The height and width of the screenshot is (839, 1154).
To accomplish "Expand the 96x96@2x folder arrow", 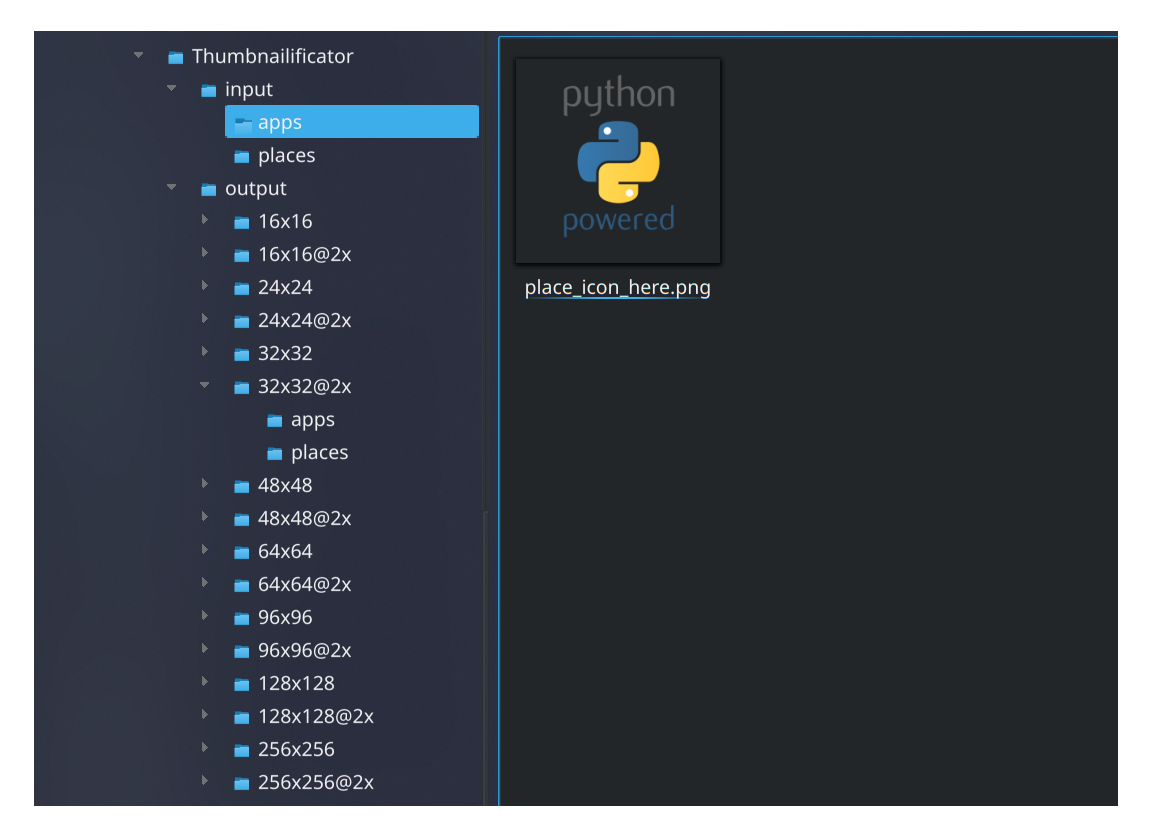I will [205, 649].
